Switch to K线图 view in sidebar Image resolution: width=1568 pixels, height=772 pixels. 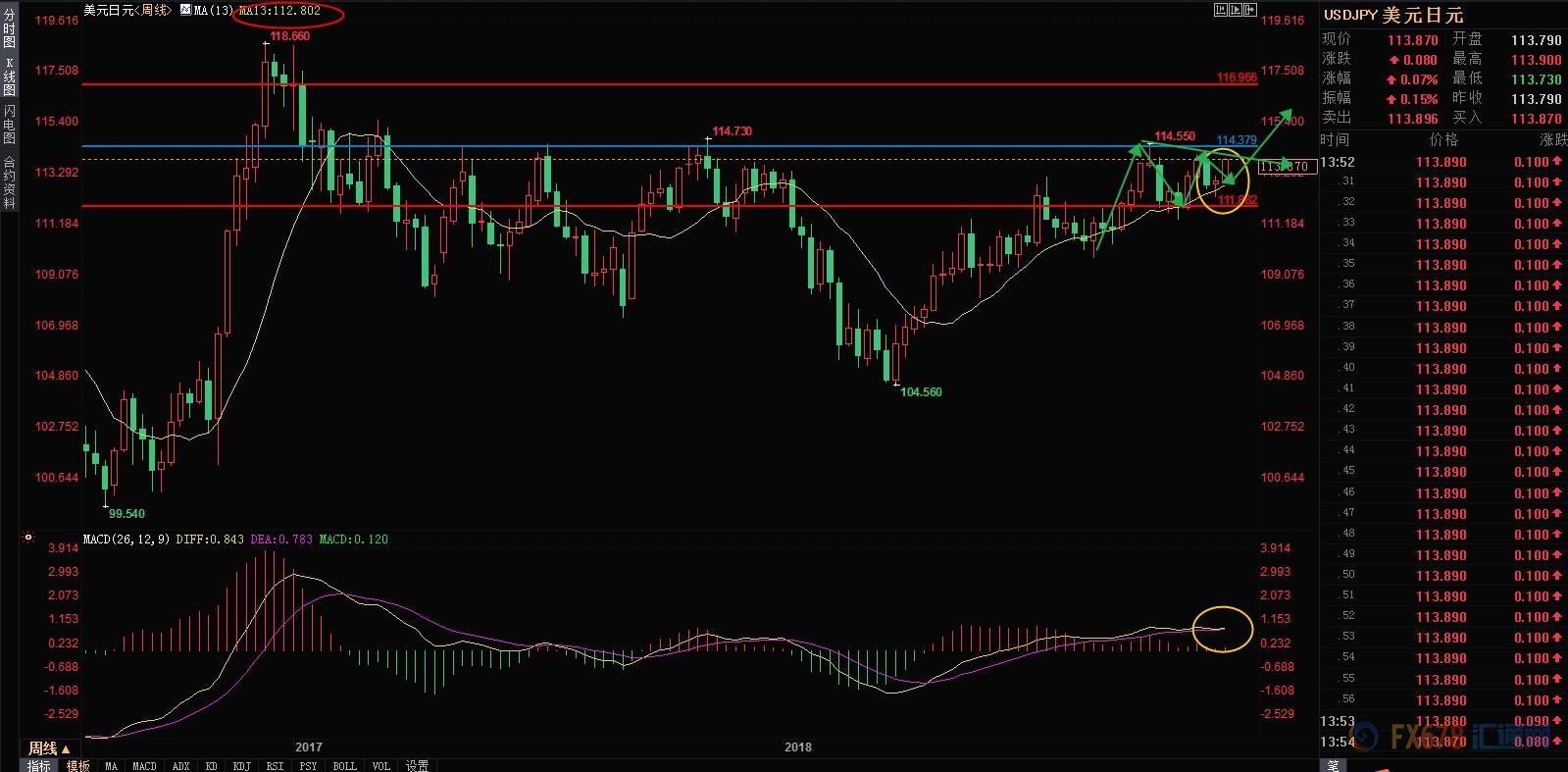click(9, 77)
